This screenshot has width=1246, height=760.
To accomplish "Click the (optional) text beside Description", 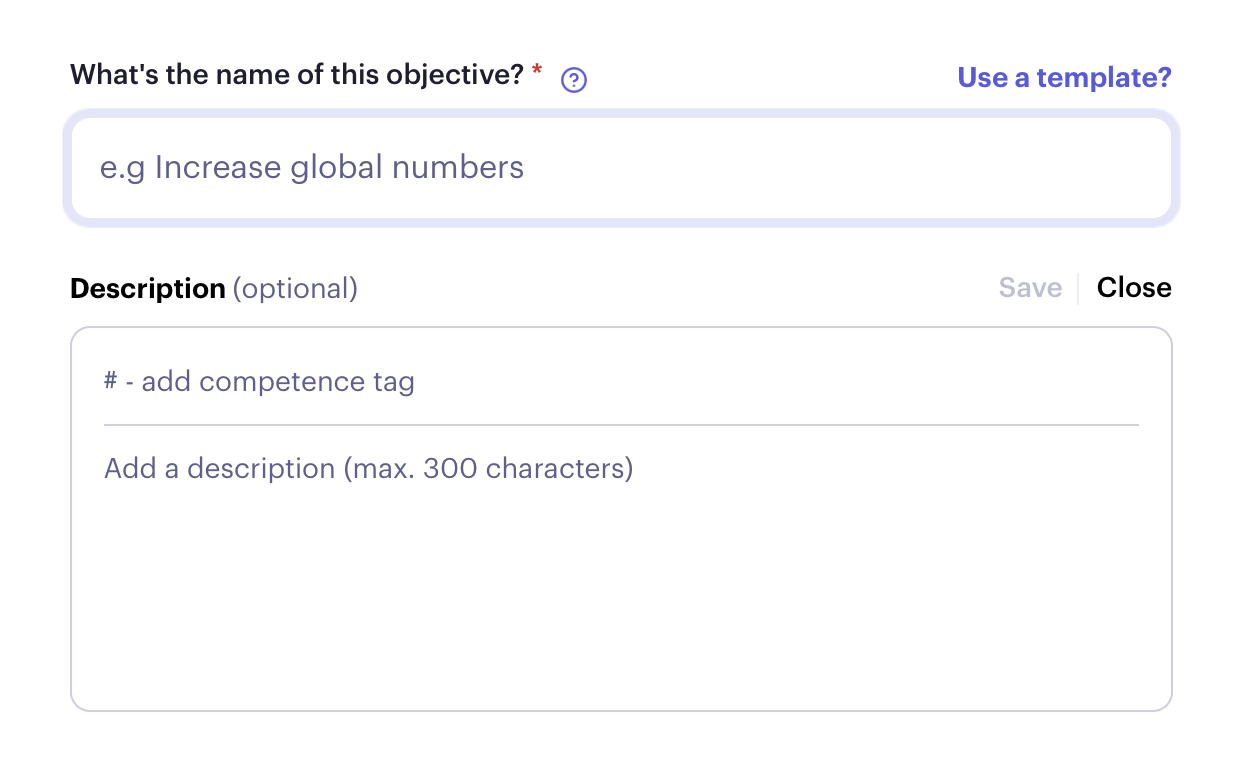I will pos(295,289).
